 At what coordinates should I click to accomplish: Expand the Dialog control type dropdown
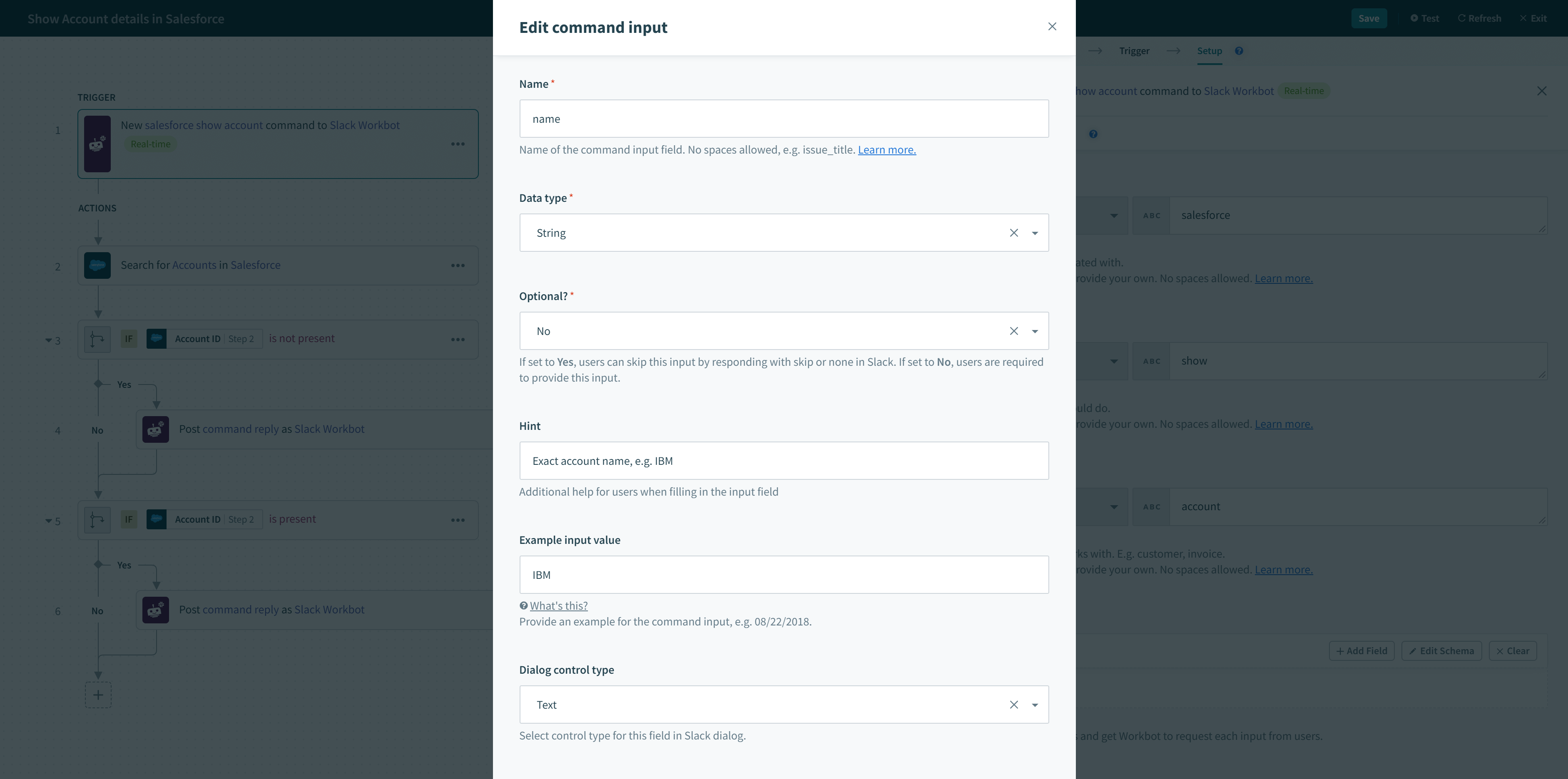(x=1035, y=704)
